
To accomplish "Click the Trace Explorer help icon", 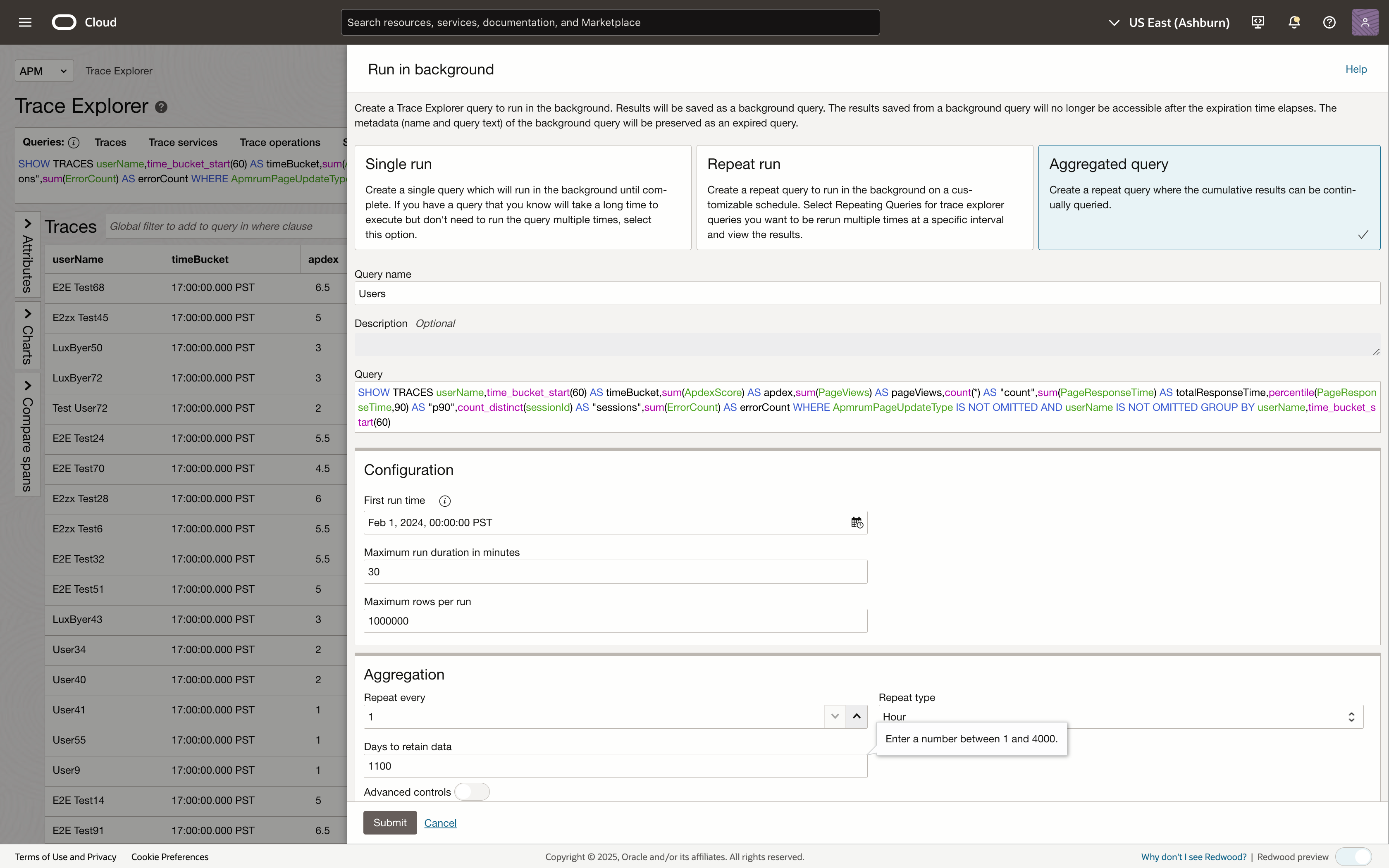I will [x=161, y=107].
